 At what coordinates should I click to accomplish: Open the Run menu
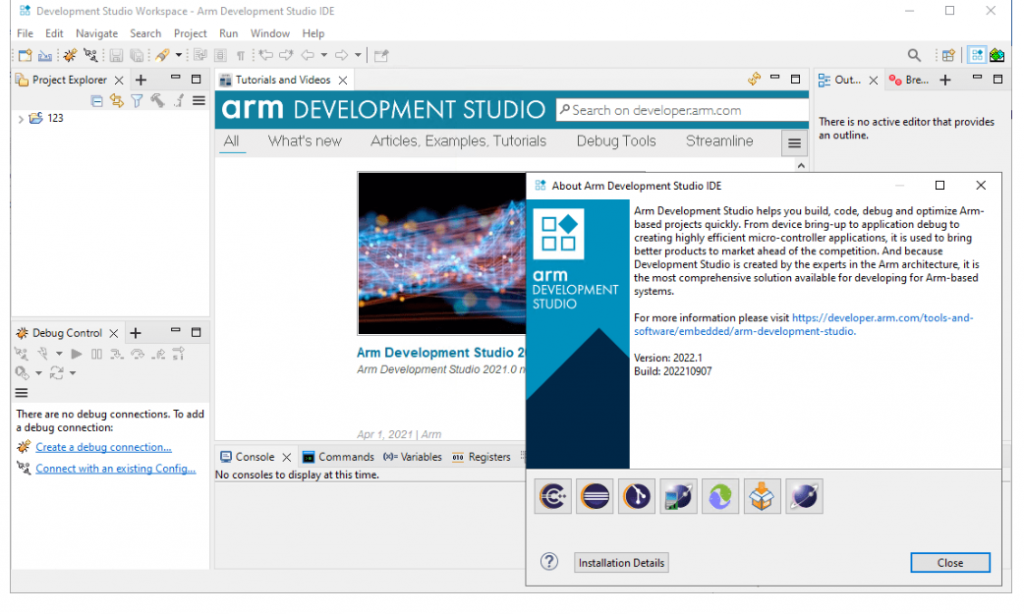[x=229, y=33]
